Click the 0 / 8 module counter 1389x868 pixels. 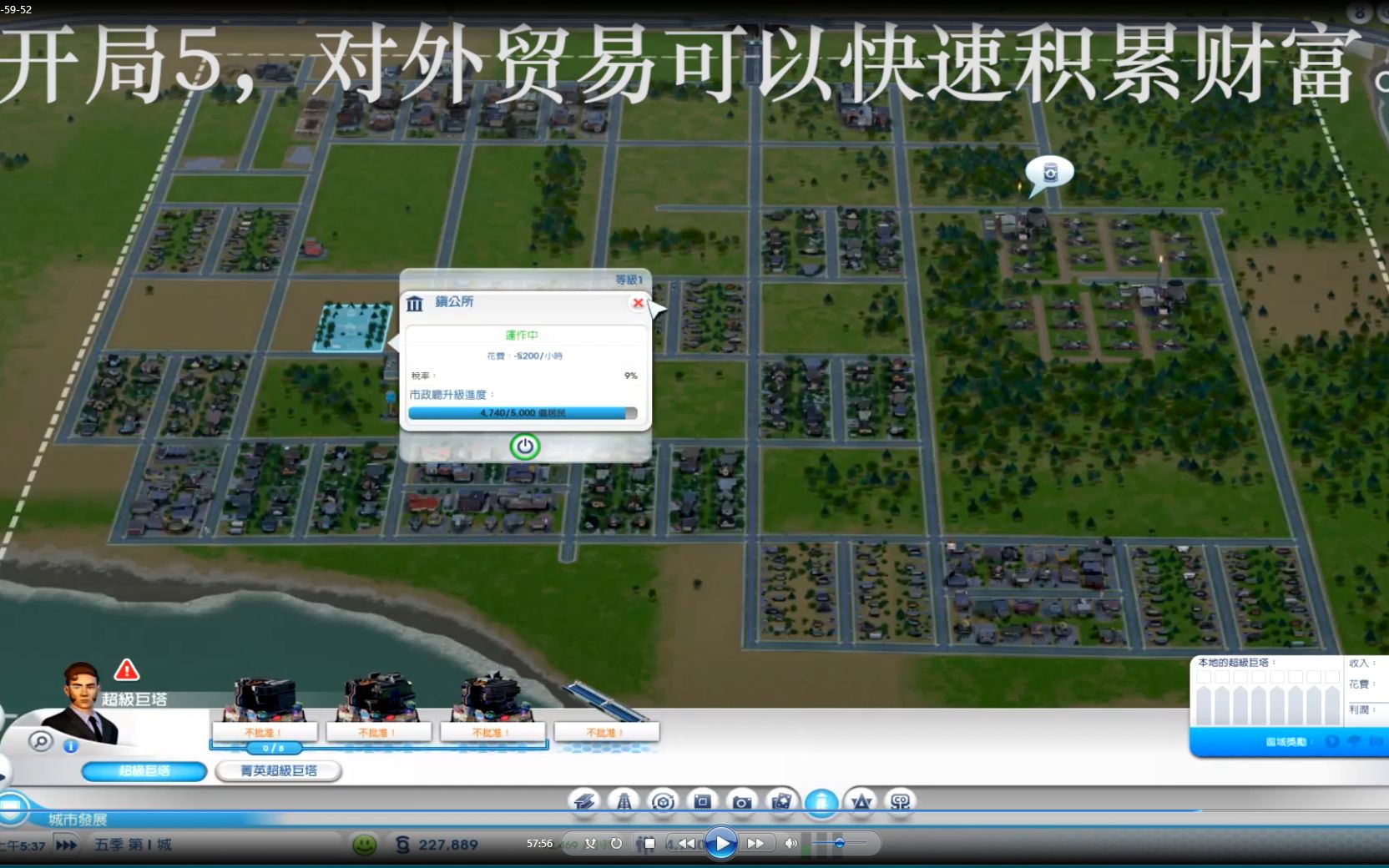(x=274, y=748)
